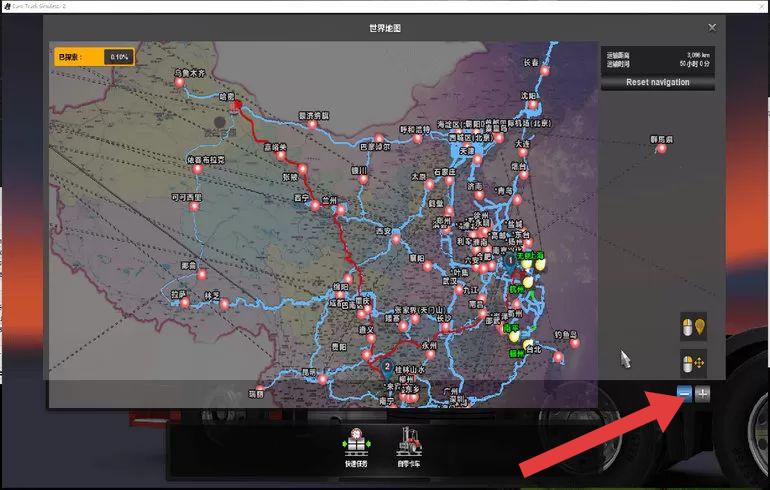
Task: Click the yellow marker beside 杭州
Action: pyautogui.click(x=528, y=282)
